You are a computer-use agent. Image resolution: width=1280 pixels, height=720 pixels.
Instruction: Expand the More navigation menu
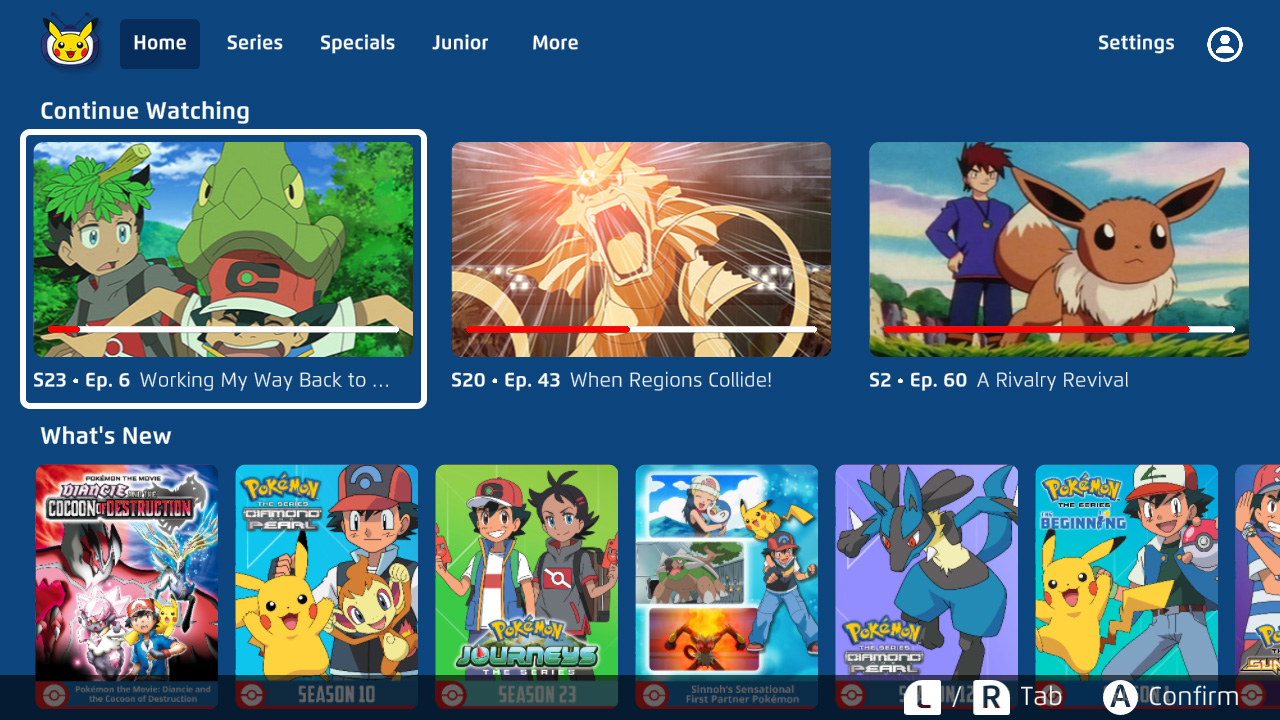(555, 43)
